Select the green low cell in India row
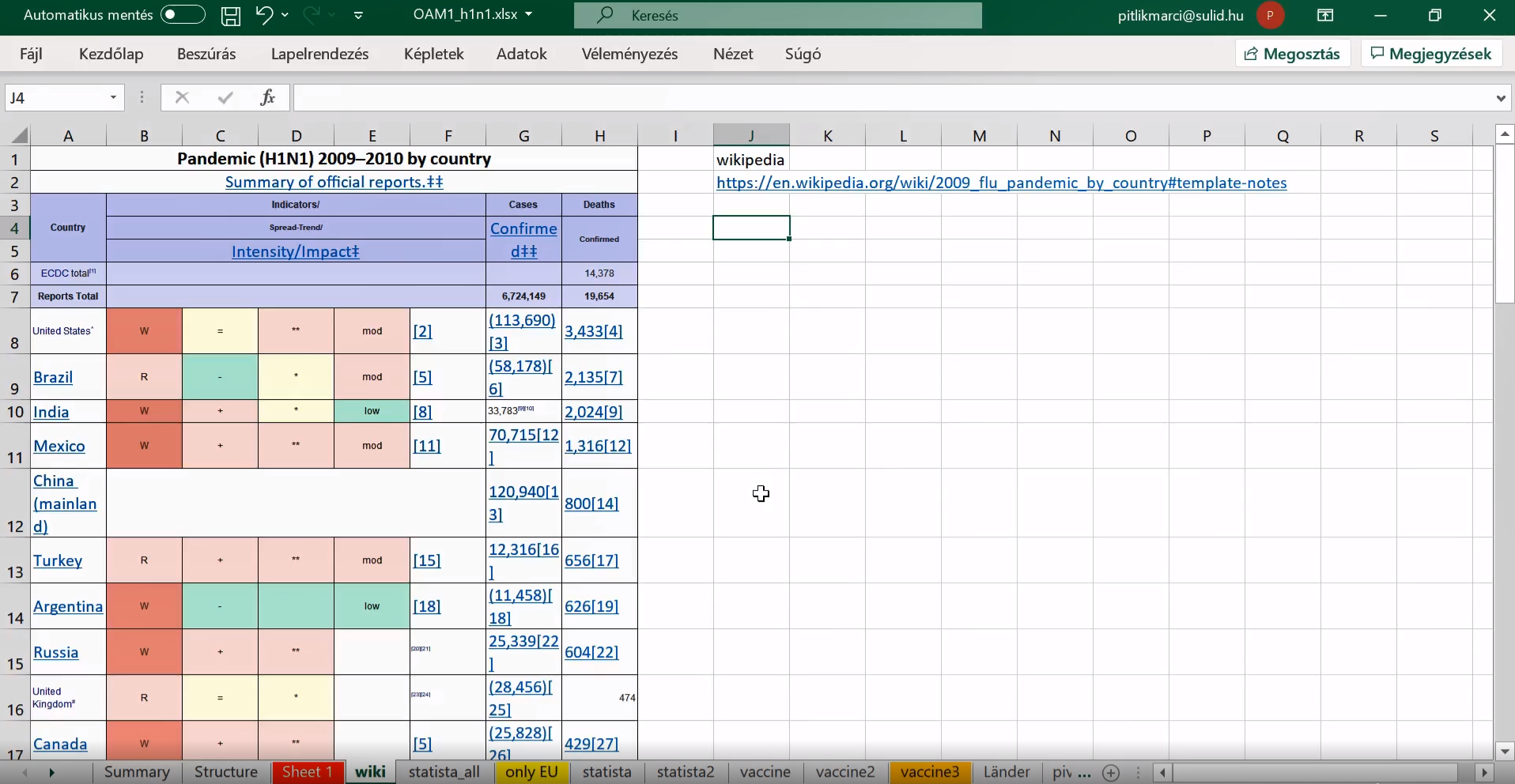Image resolution: width=1515 pixels, height=784 pixels. (x=372, y=411)
